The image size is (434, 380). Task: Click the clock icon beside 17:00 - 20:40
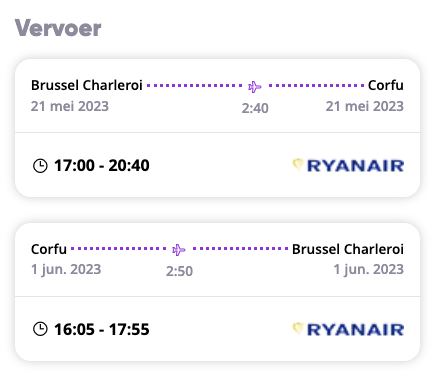(x=40, y=166)
